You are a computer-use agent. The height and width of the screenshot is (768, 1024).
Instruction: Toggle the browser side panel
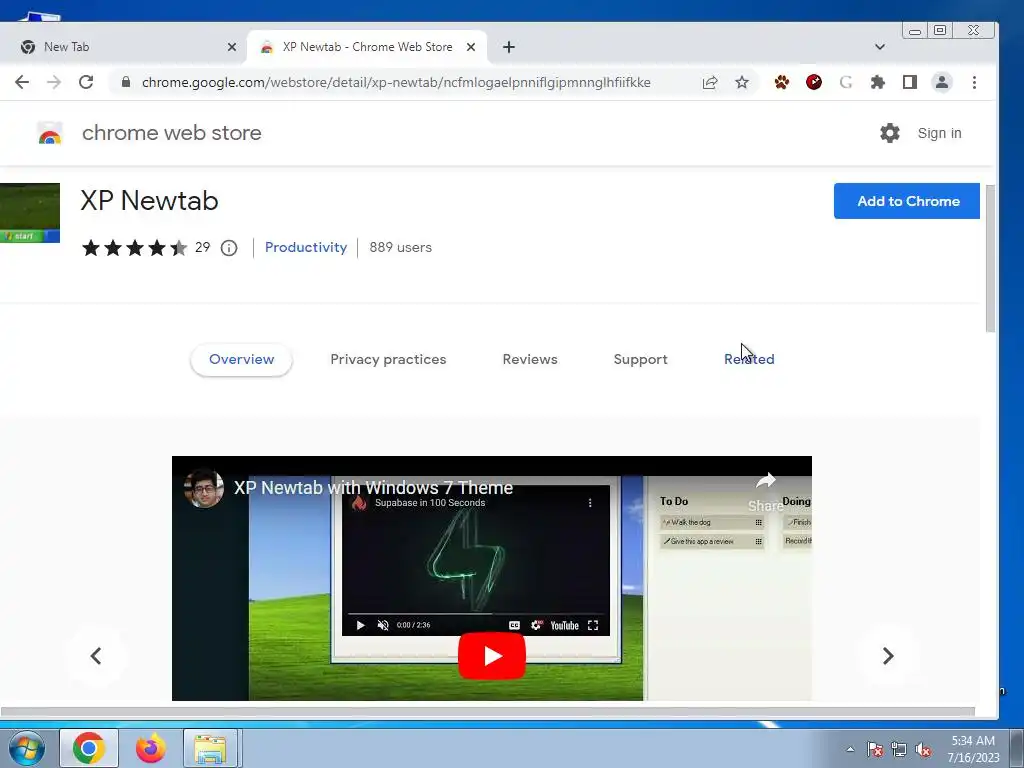[910, 82]
